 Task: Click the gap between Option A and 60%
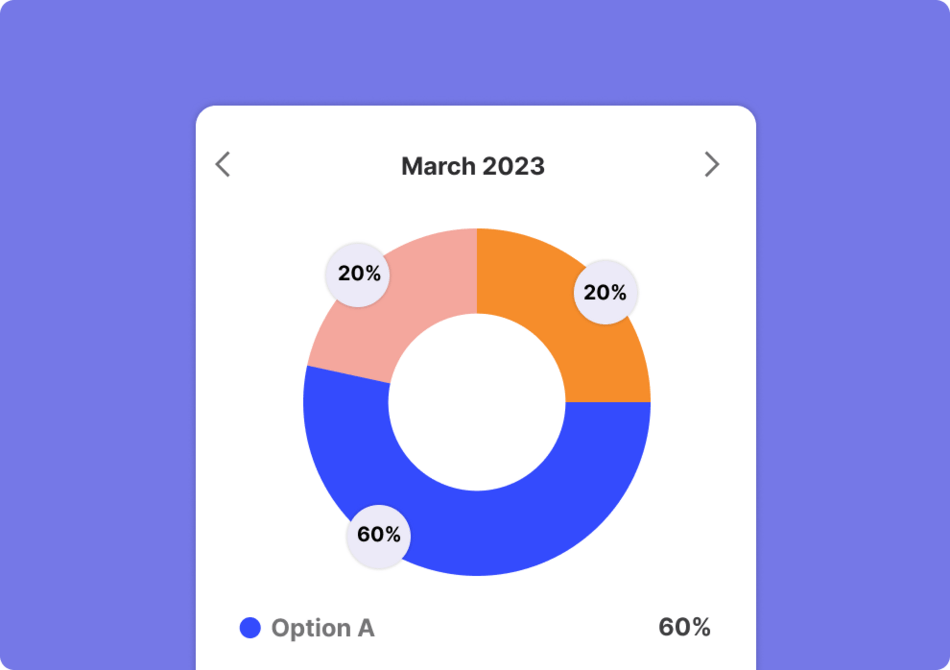click(515, 628)
